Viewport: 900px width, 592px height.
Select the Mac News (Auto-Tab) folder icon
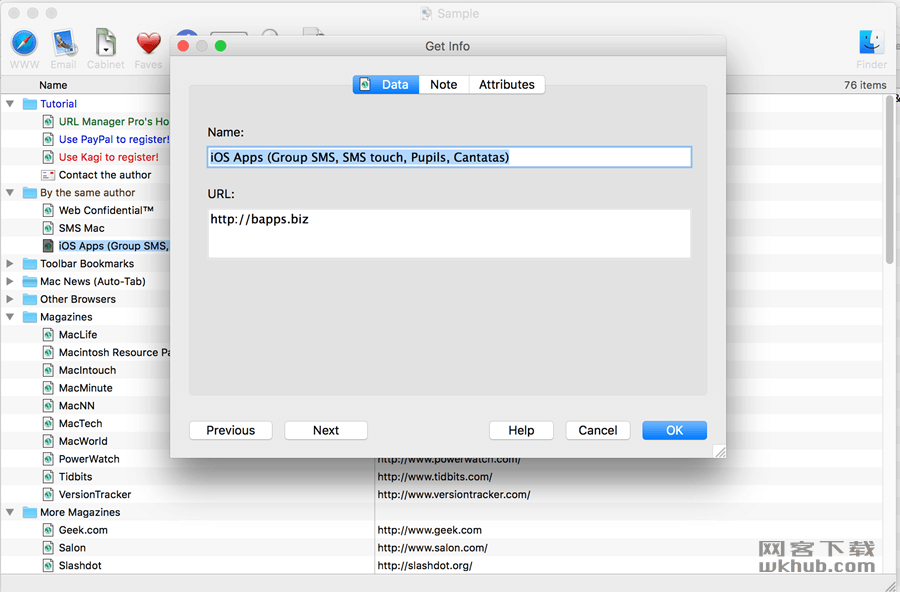30,282
